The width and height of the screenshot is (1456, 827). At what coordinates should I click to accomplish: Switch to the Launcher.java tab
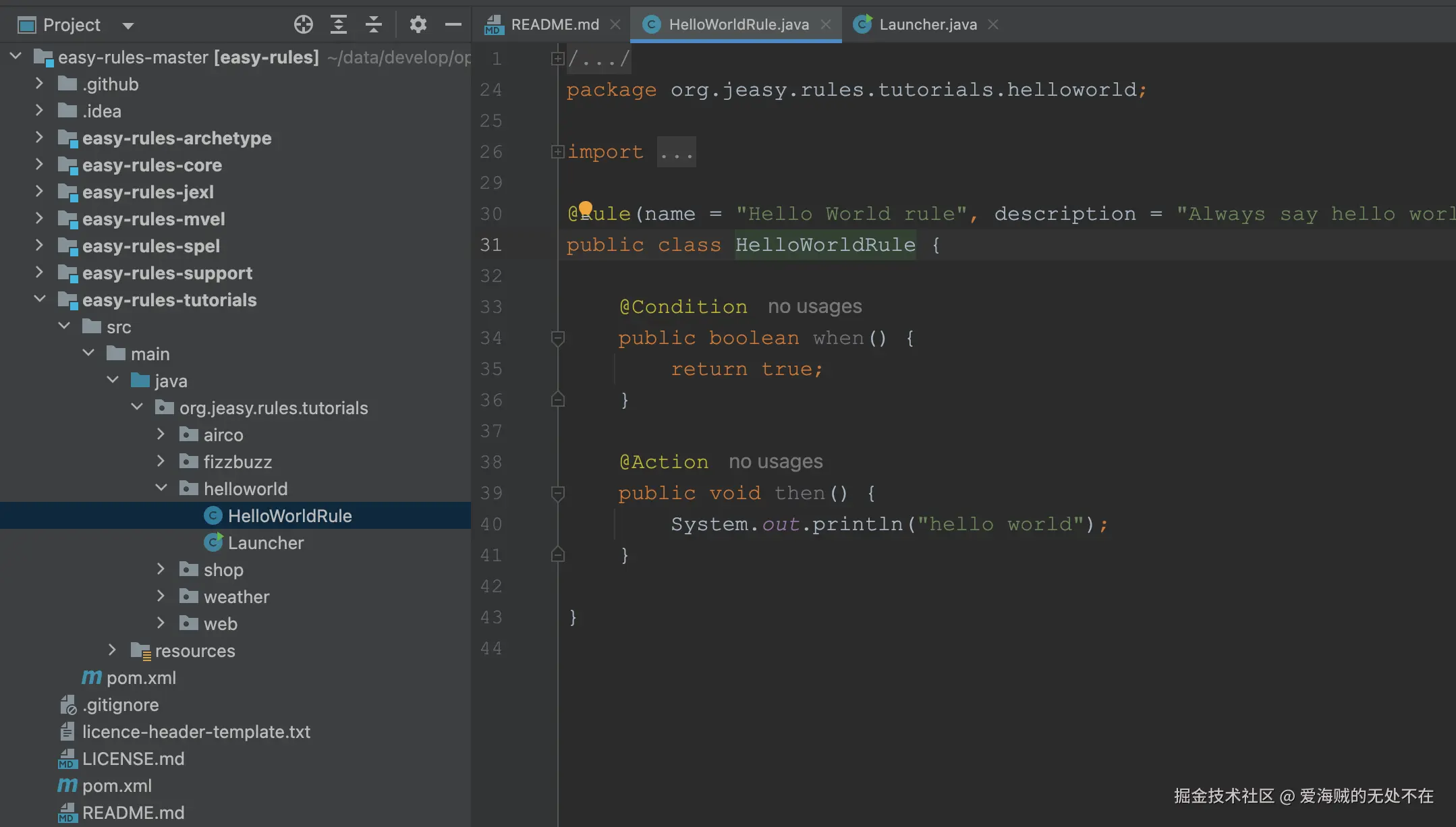tap(927, 25)
